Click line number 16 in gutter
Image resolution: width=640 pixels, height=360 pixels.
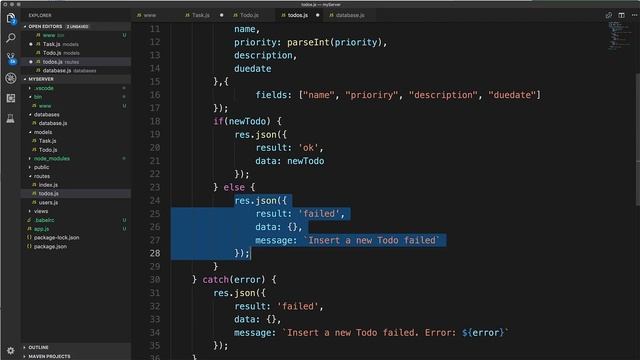(x=155, y=95)
